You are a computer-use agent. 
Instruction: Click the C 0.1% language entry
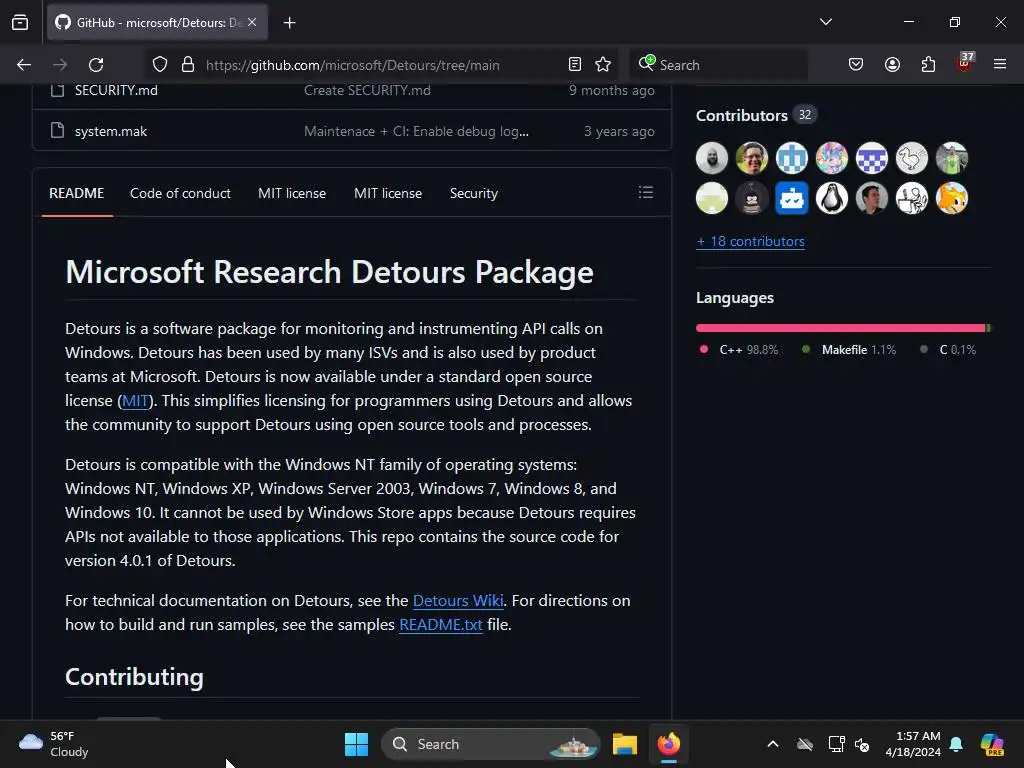pyautogui.click(x=948, y=349)
